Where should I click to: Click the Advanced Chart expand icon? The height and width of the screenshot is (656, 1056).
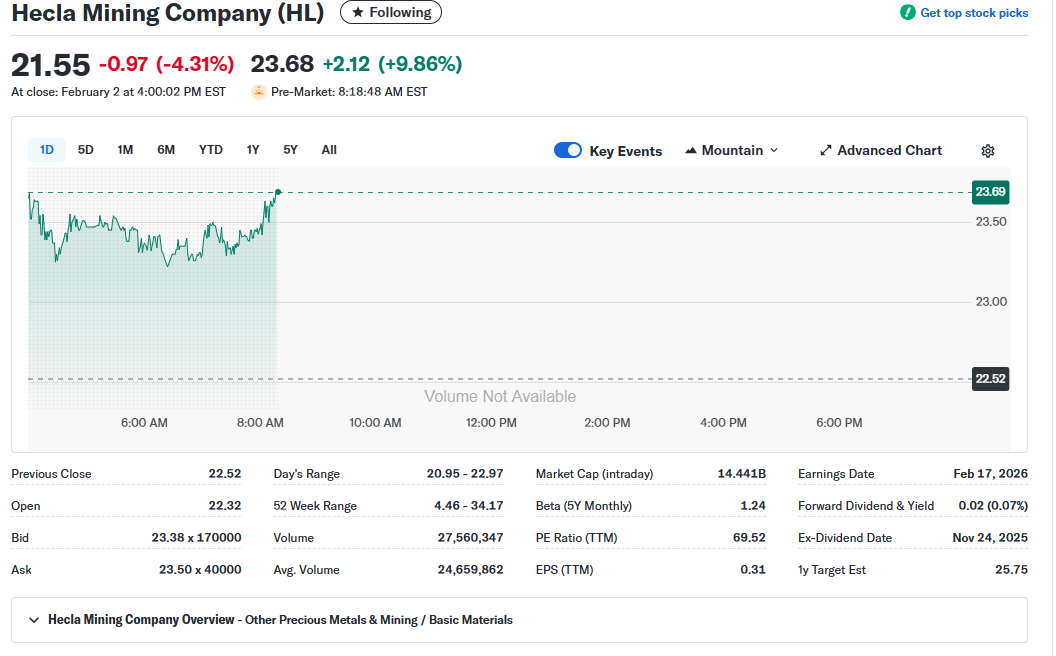pyautogui.click(x=826, y=151)
